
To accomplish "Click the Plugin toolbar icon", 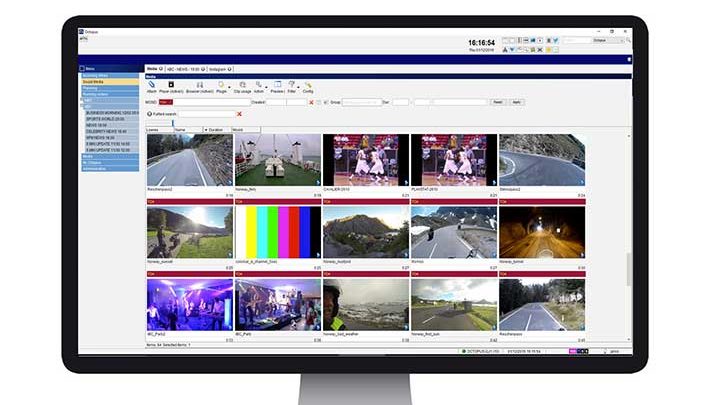I will click(x=221, y=86).
